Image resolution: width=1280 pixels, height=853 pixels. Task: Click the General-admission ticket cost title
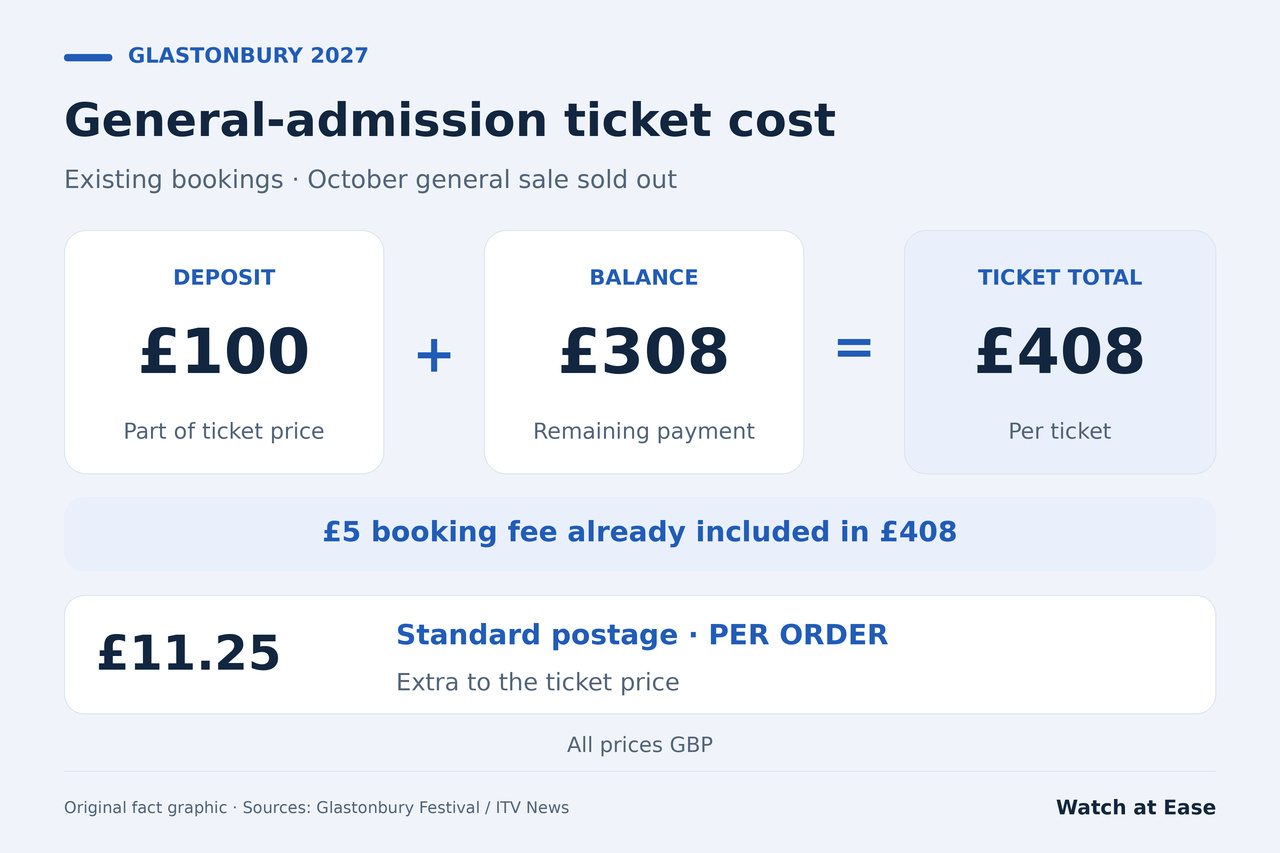click(449, 121)
